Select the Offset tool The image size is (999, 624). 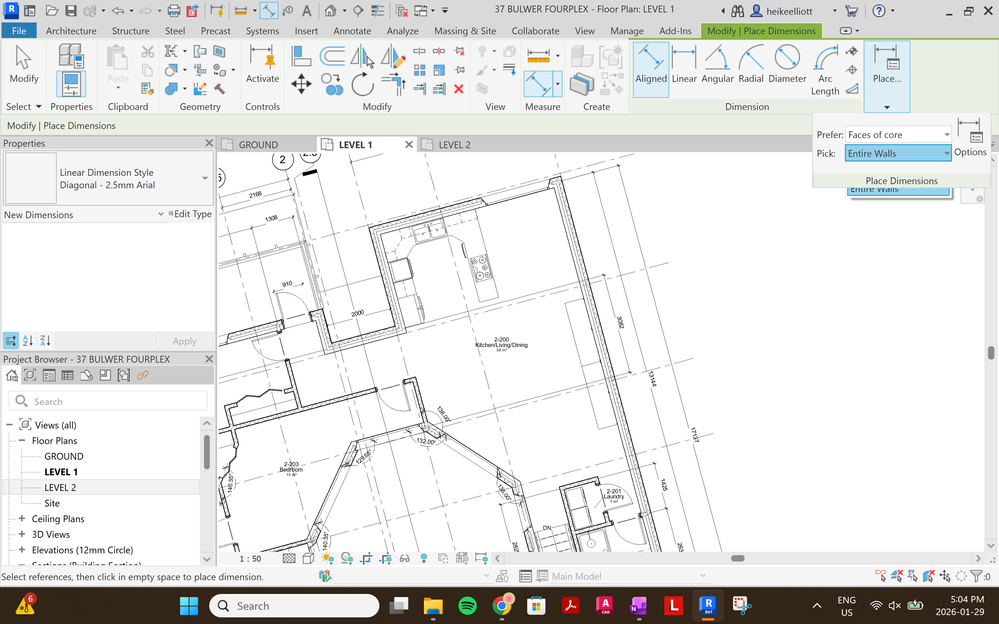coord(331,56)
